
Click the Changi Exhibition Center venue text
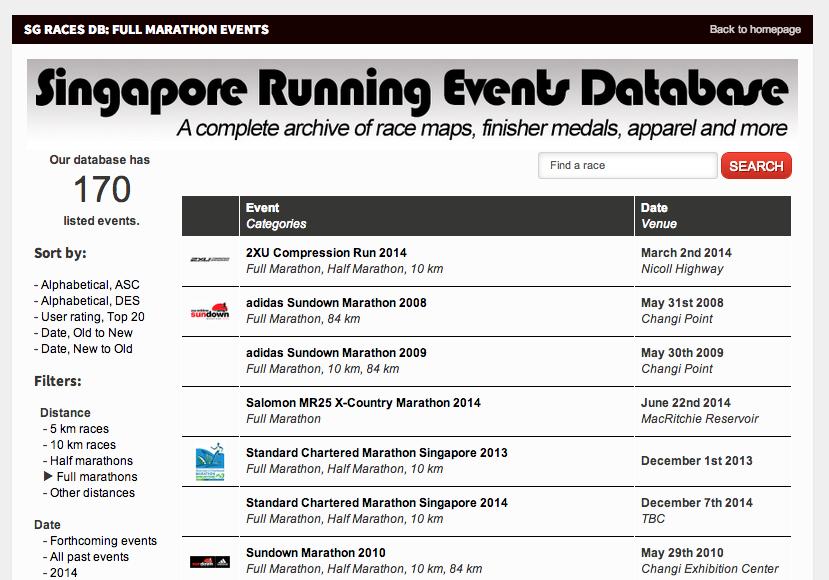(710, 569)
